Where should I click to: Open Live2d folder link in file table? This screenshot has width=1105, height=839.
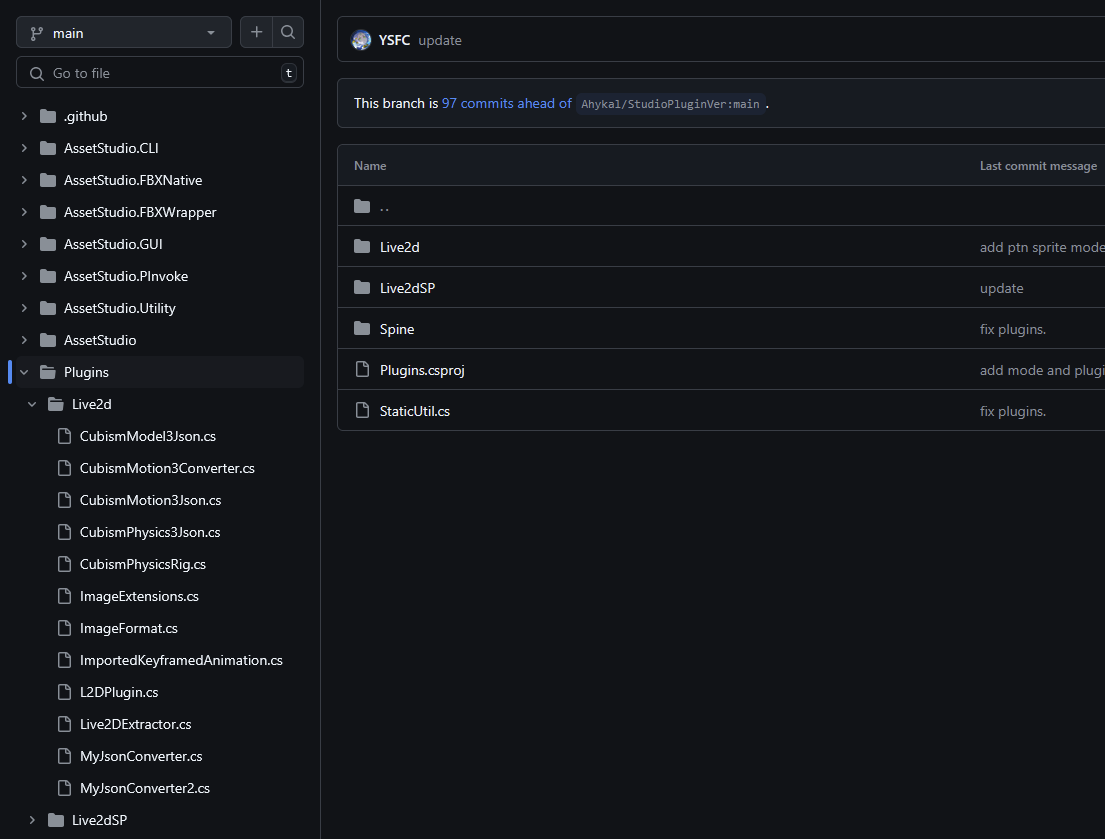click(400, 247)
